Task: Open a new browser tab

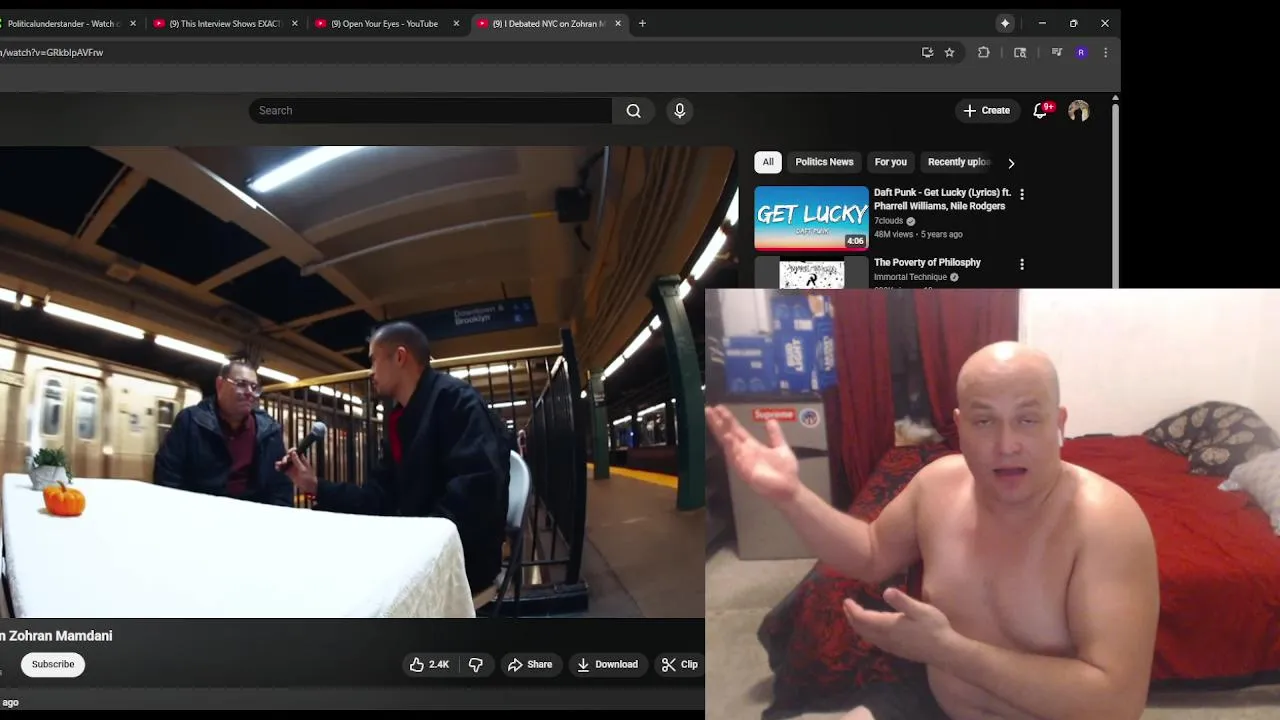Action: [642, 23]
